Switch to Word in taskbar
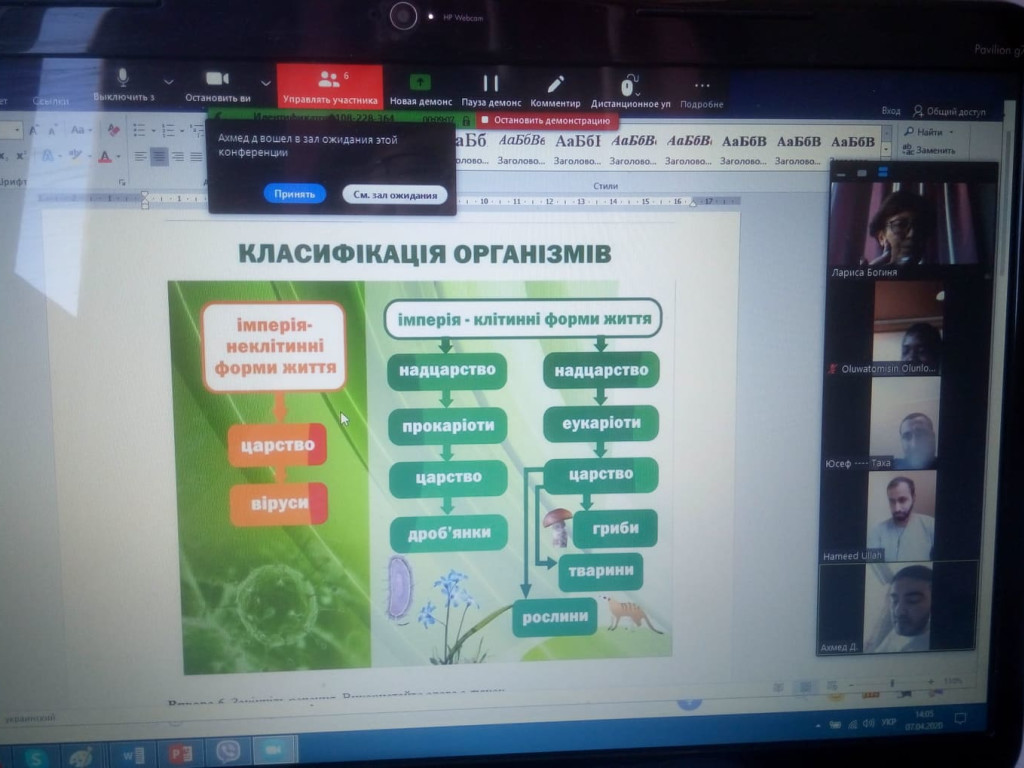Image resolution: width=1024 pixels, height=768 pixels. tap(132, 755)
